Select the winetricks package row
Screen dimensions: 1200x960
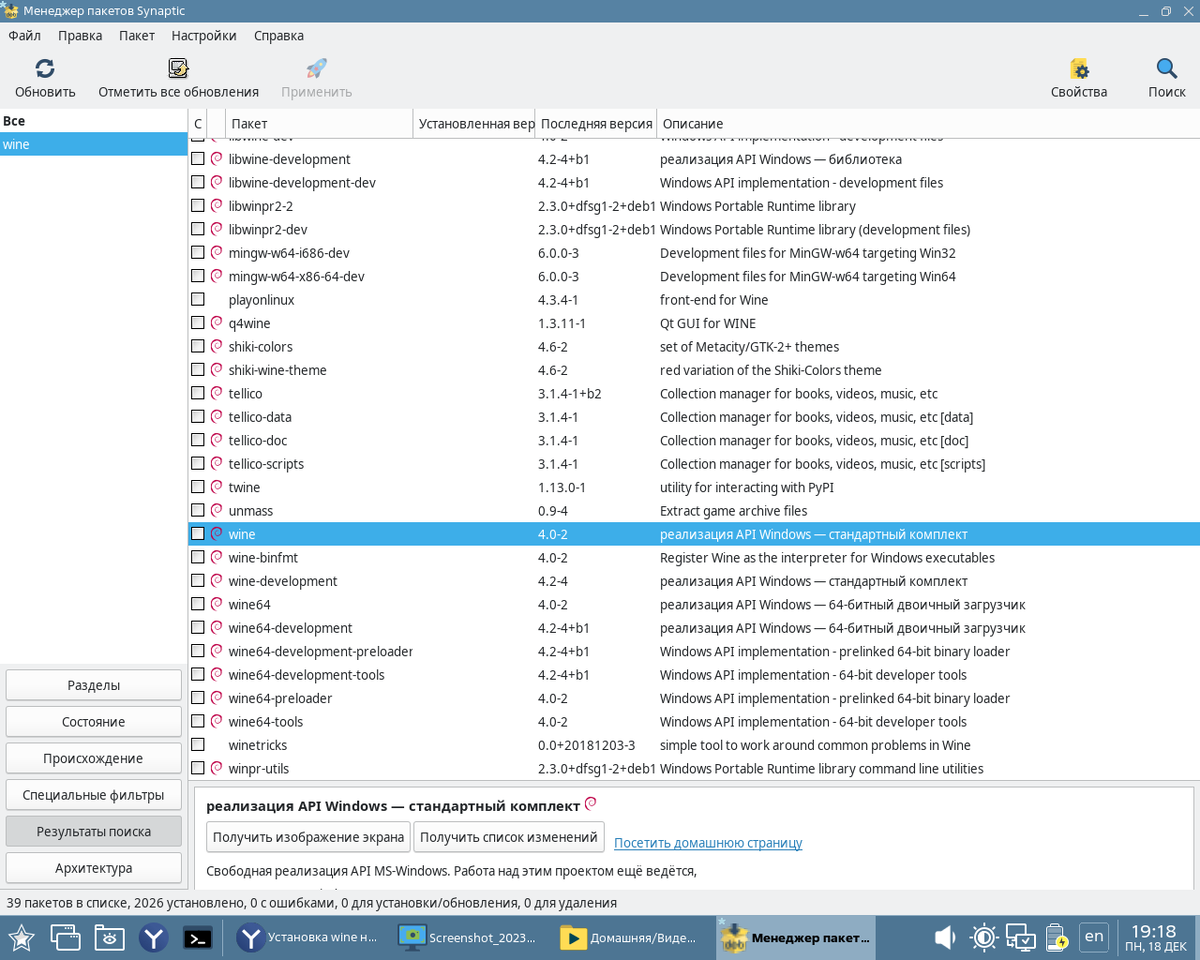[x=694, y=745]
